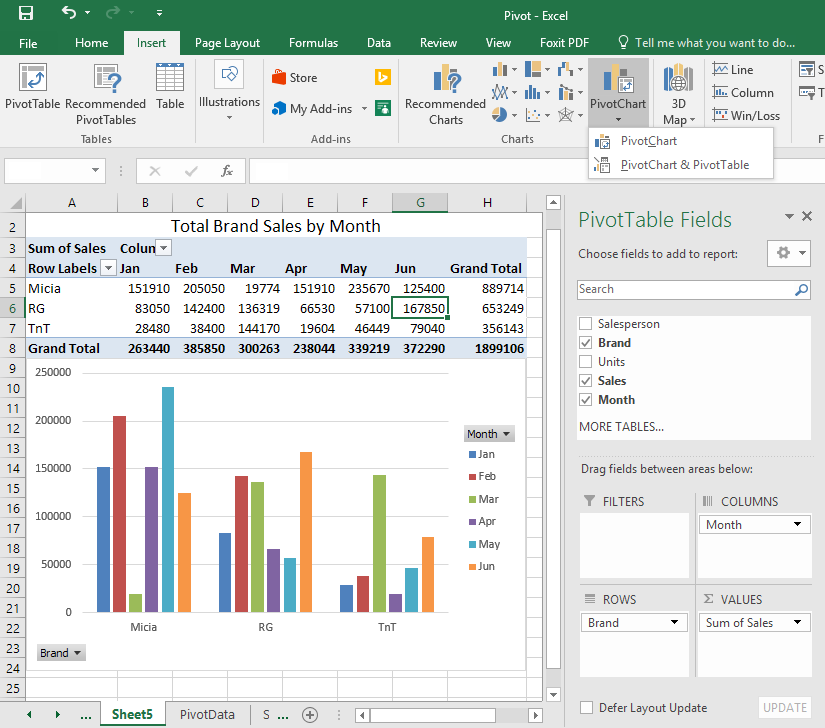Click the Search fields input box
The width and height of the screenshot is (825, 728).
[693, 289]
